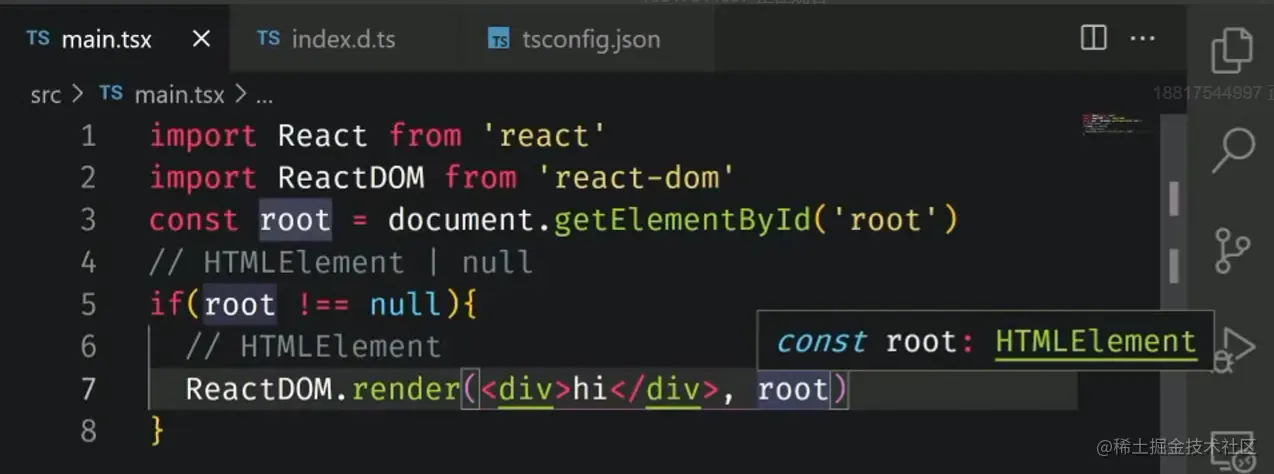
Task: Click HTMLElement link in hover tooltip
Action: pos(1095,342)
